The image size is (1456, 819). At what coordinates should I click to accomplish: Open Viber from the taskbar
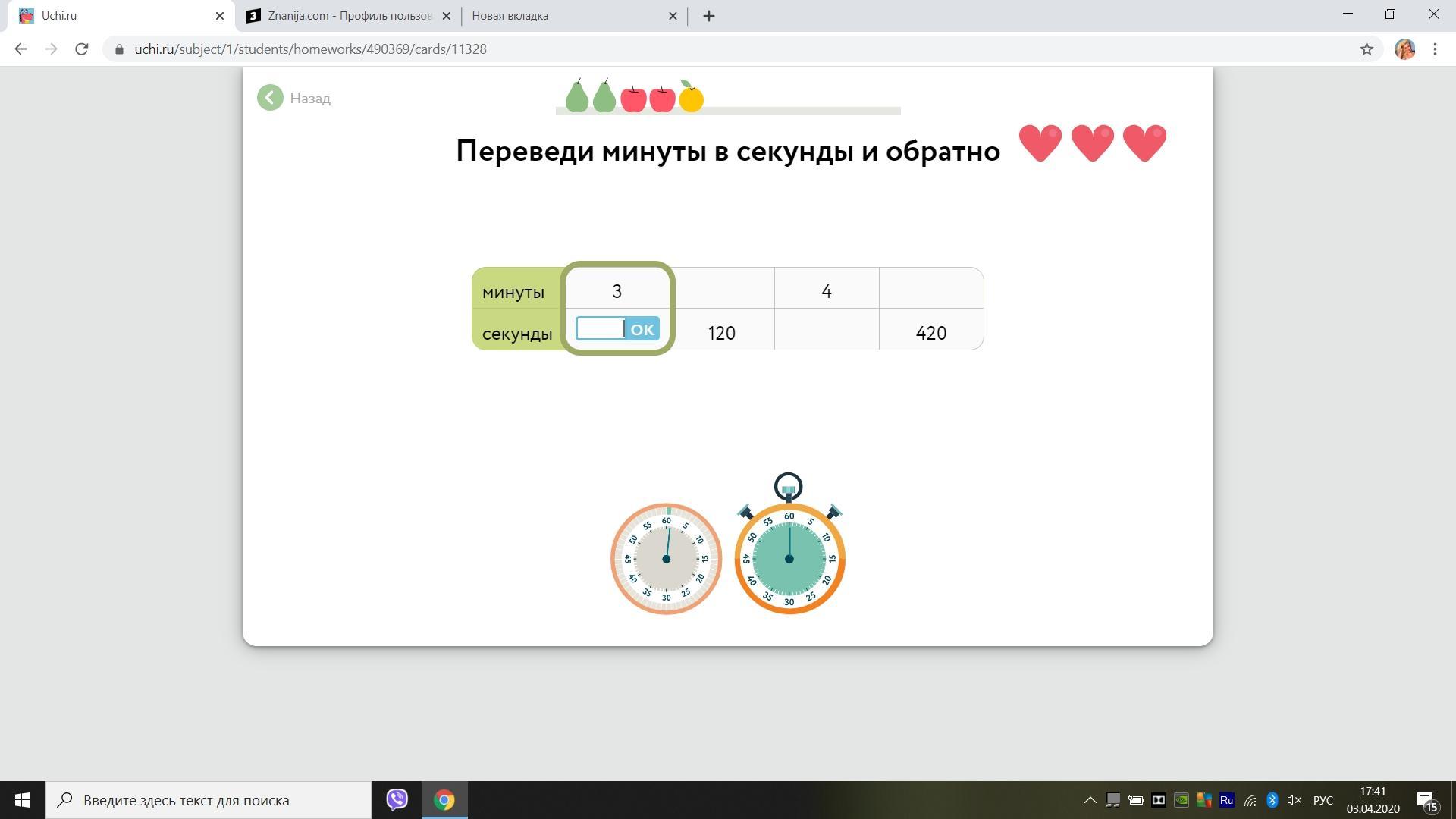pos(397,800)
